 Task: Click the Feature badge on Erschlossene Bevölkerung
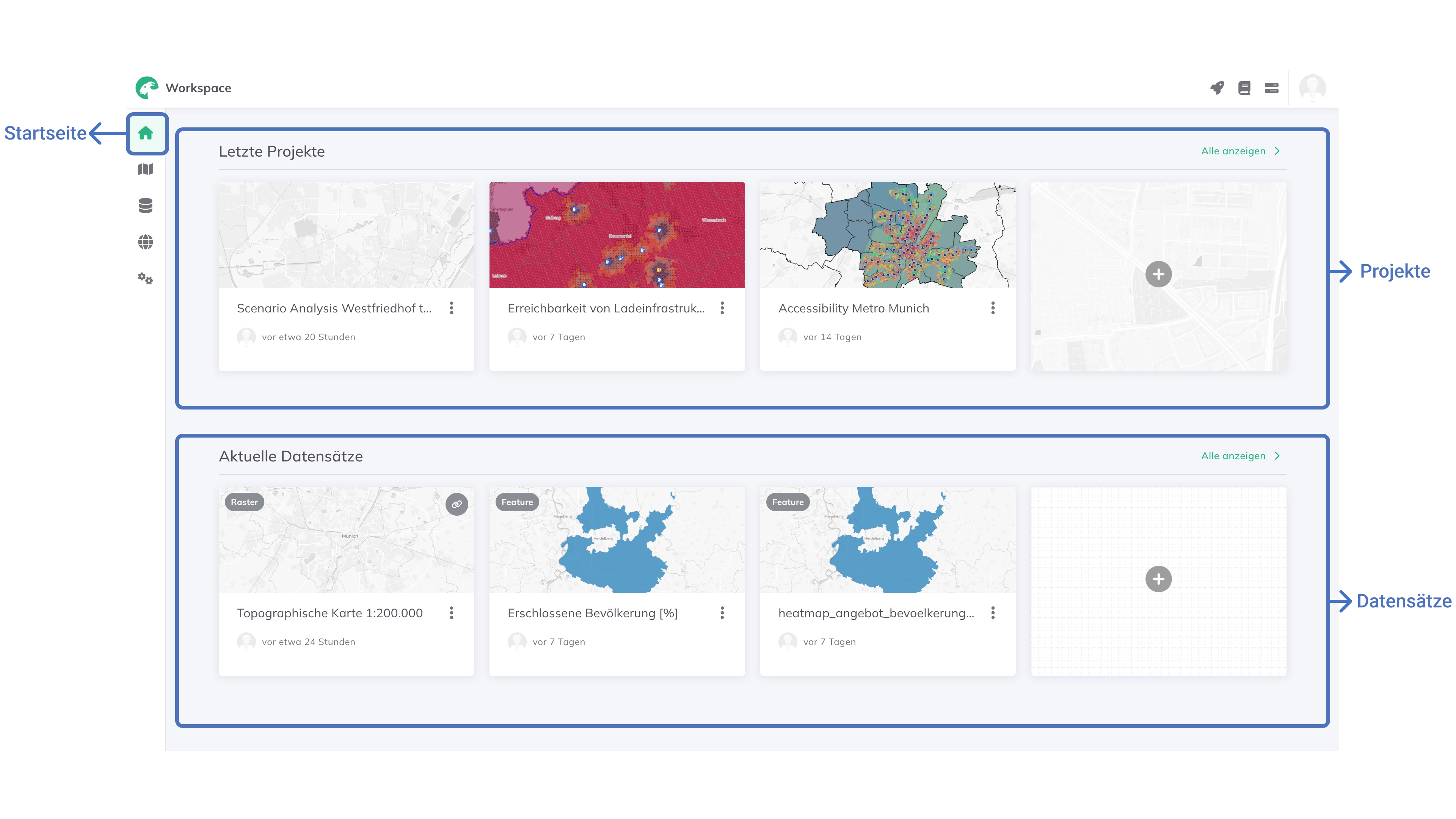tap(517, 502)
